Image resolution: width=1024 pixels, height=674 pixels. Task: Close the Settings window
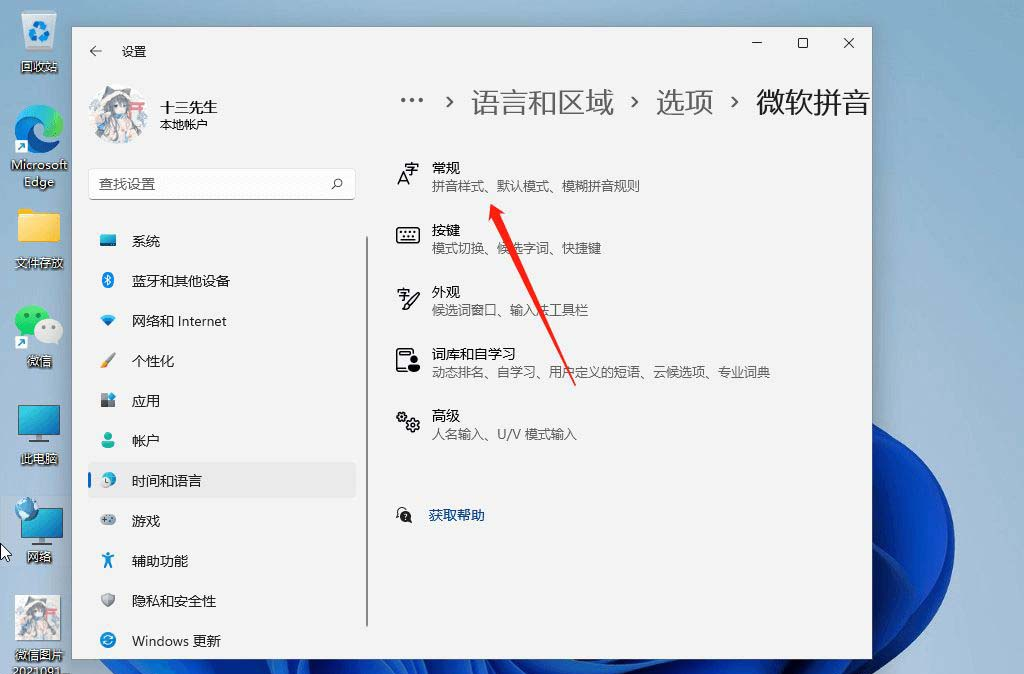848,42
